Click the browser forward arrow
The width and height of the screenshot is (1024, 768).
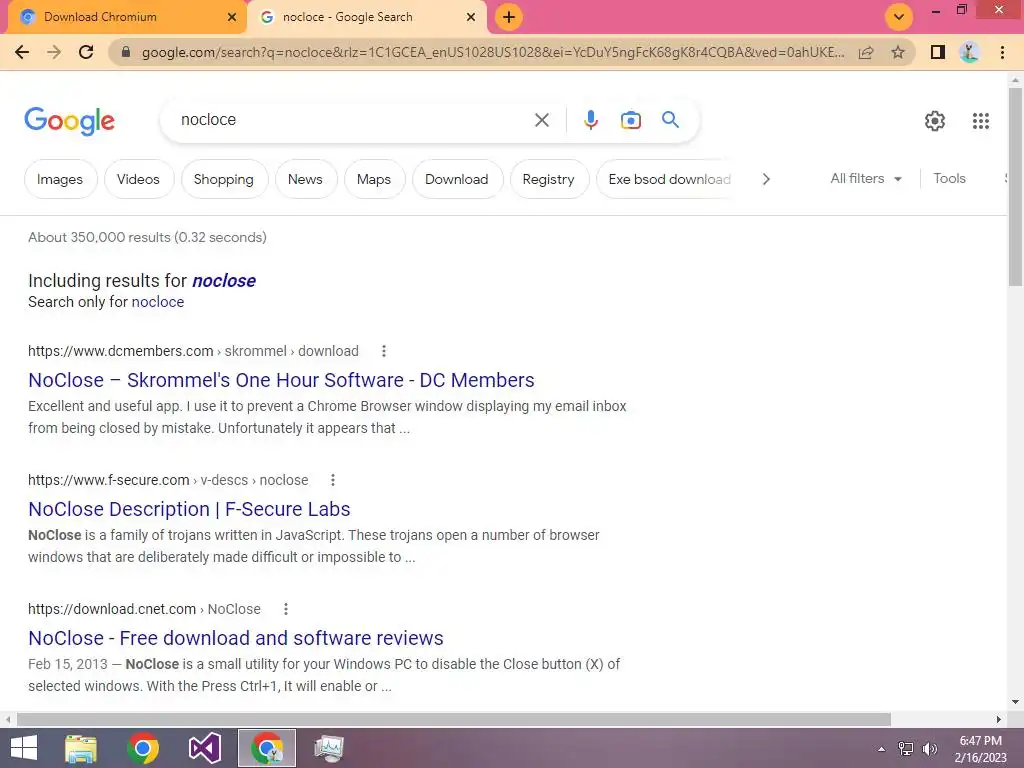pos(54,52)
